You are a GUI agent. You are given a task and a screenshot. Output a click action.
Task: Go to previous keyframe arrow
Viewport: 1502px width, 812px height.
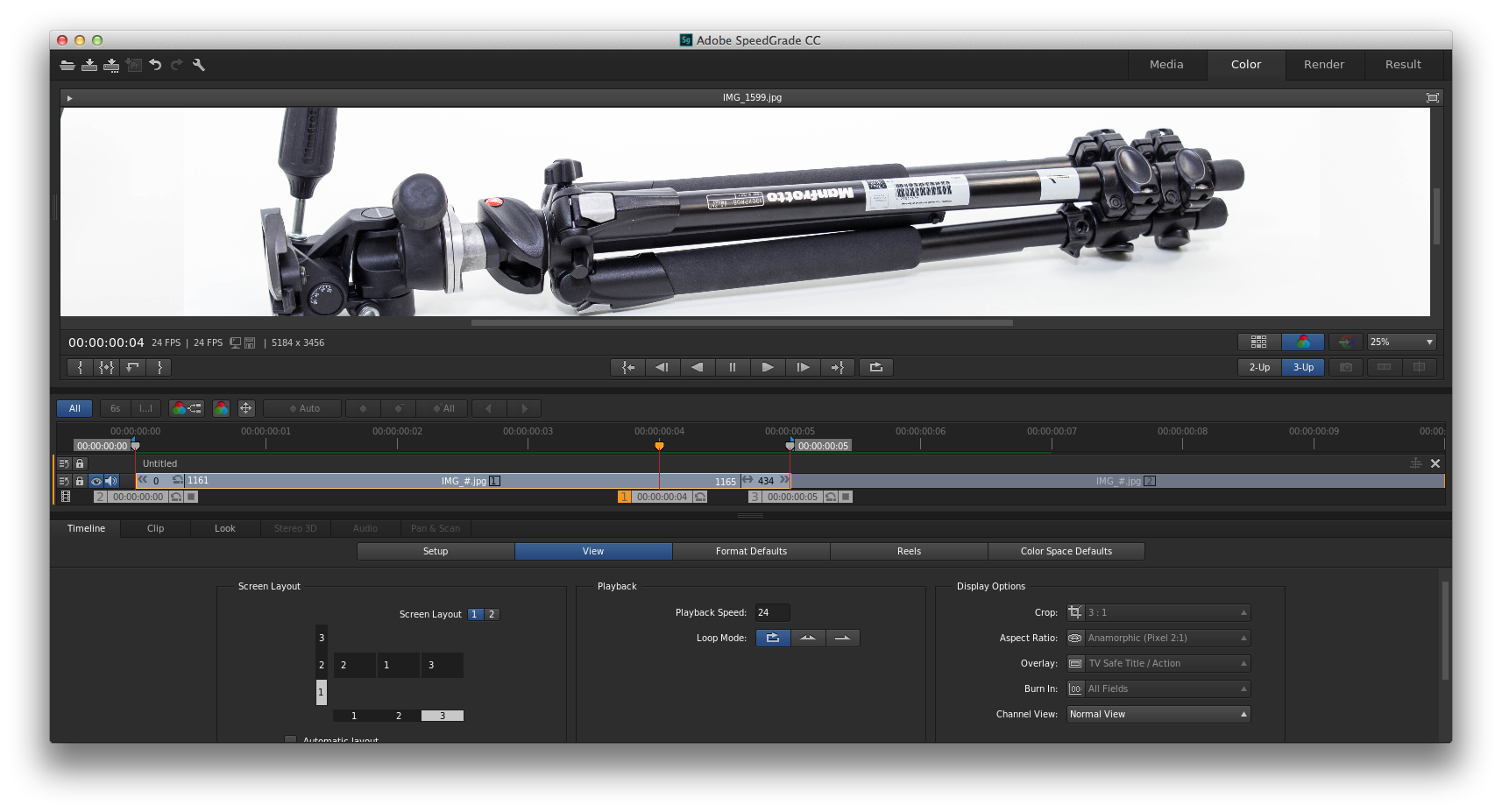coord(489,408)
